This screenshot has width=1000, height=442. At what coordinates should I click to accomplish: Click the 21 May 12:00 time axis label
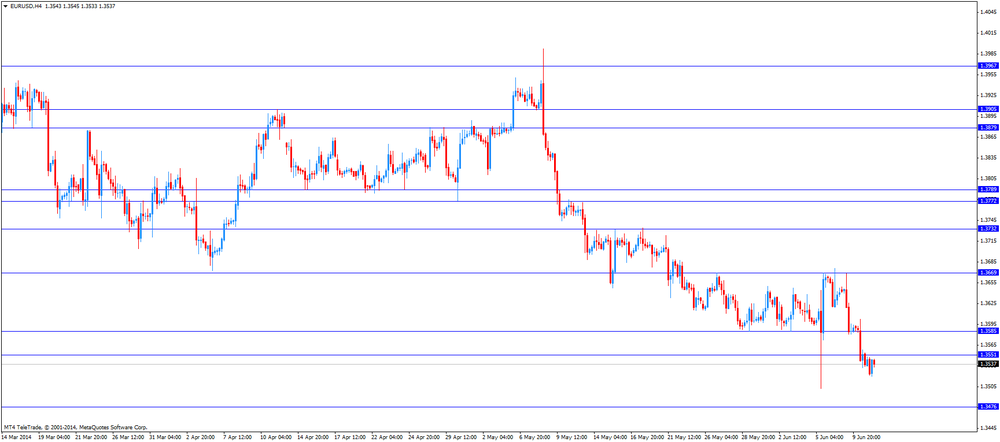[682, 438]
